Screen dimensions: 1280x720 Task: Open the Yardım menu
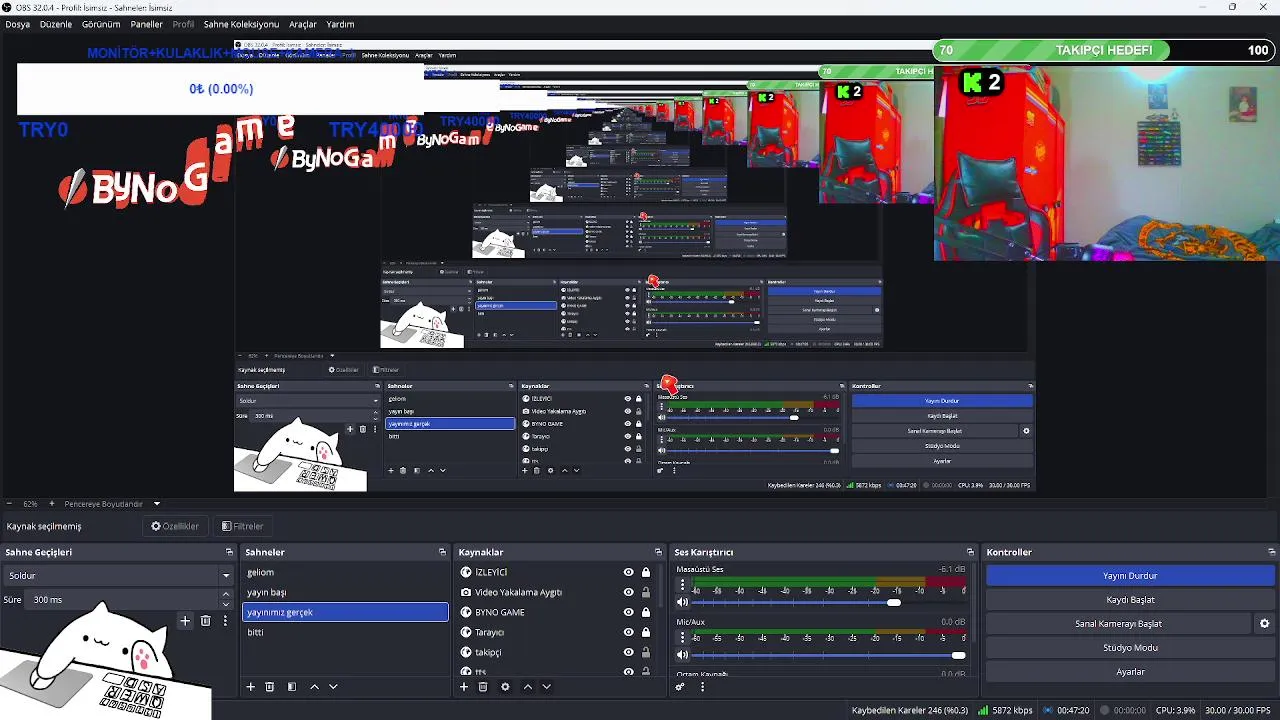point(340,24)
